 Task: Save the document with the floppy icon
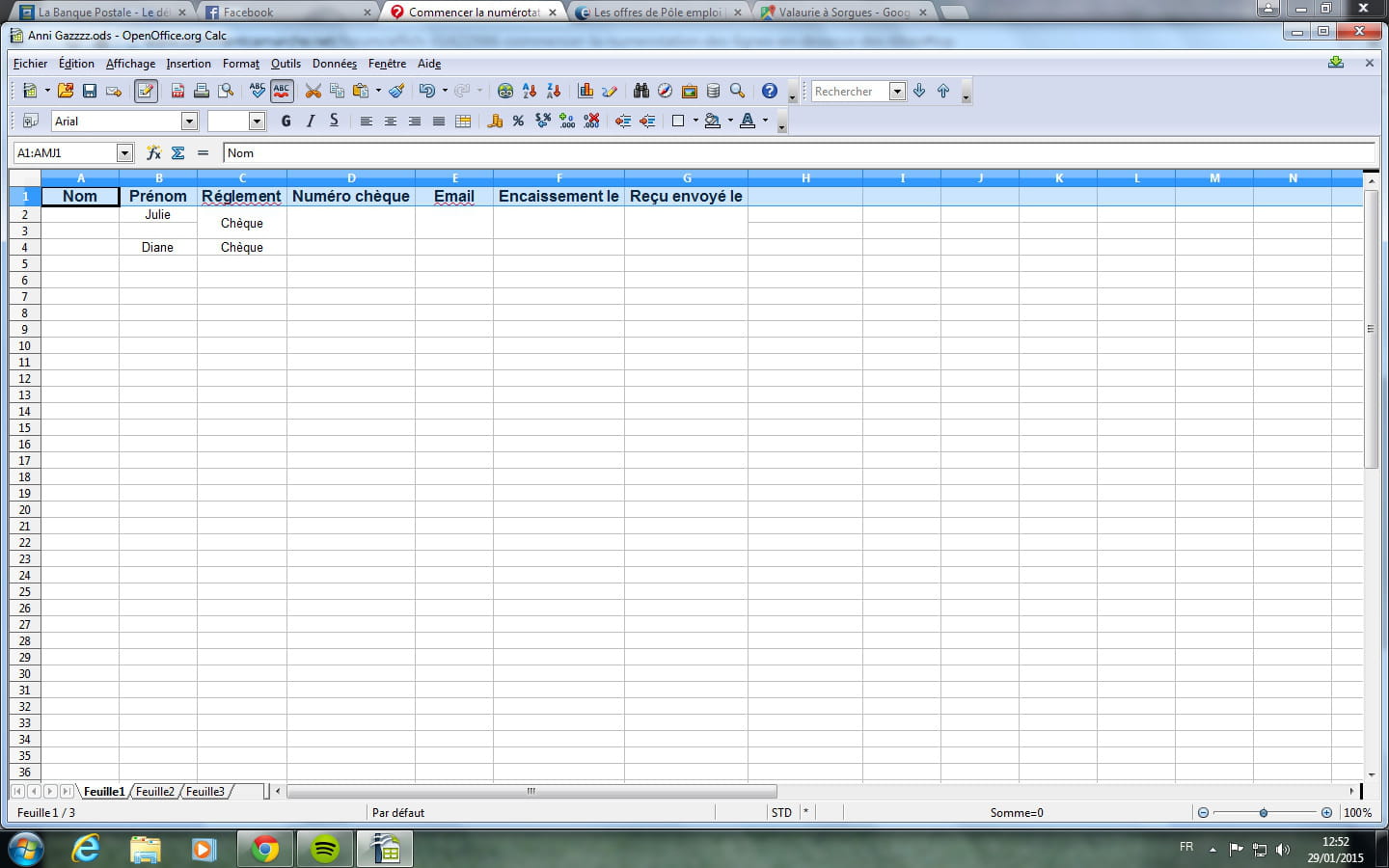pyautogui.click(x=90, y=91)
